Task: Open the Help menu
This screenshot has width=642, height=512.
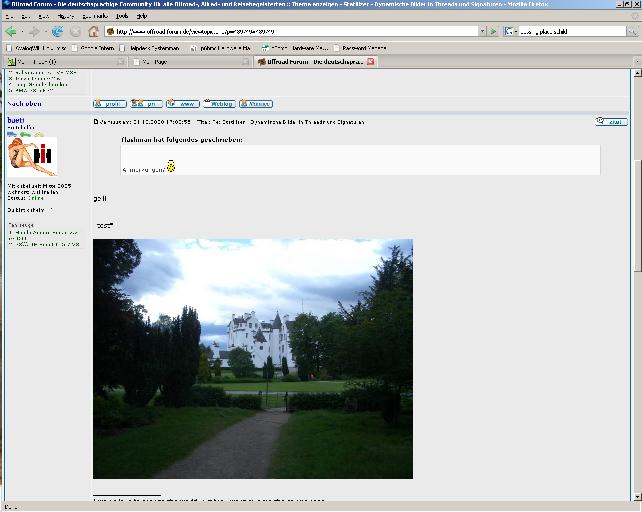Action: click(x=142, y=16)
